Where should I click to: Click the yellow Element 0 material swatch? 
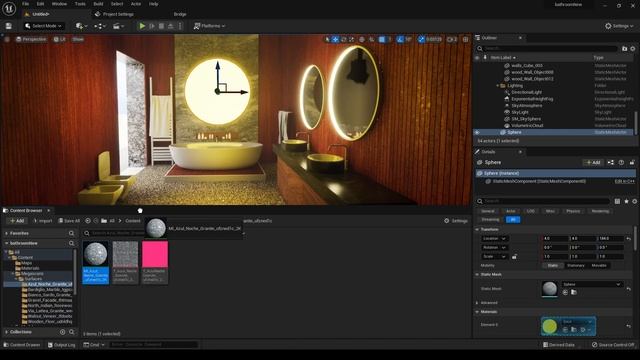coord(550,326)
